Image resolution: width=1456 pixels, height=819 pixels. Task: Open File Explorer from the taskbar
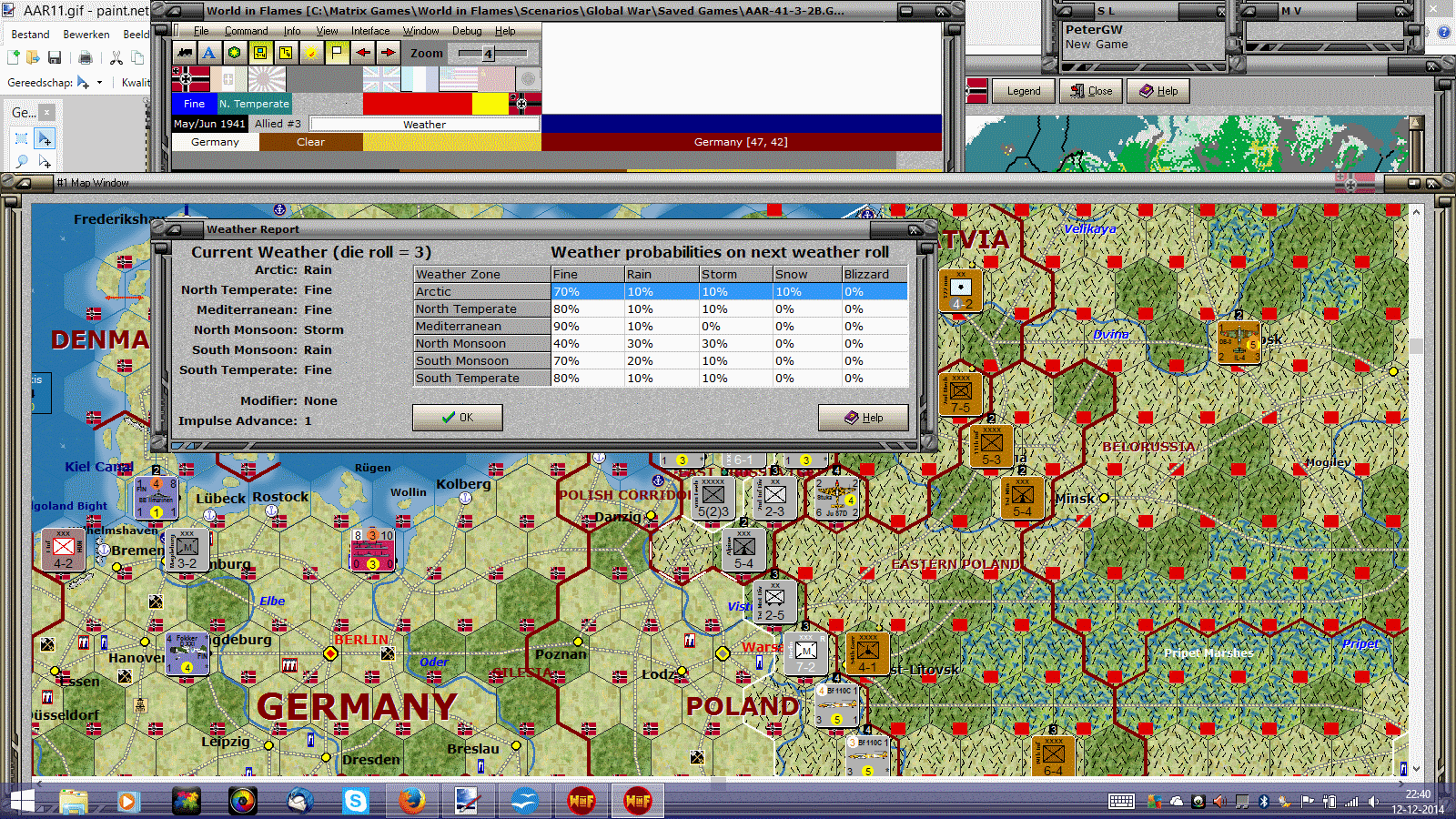(x=74, y=802)
